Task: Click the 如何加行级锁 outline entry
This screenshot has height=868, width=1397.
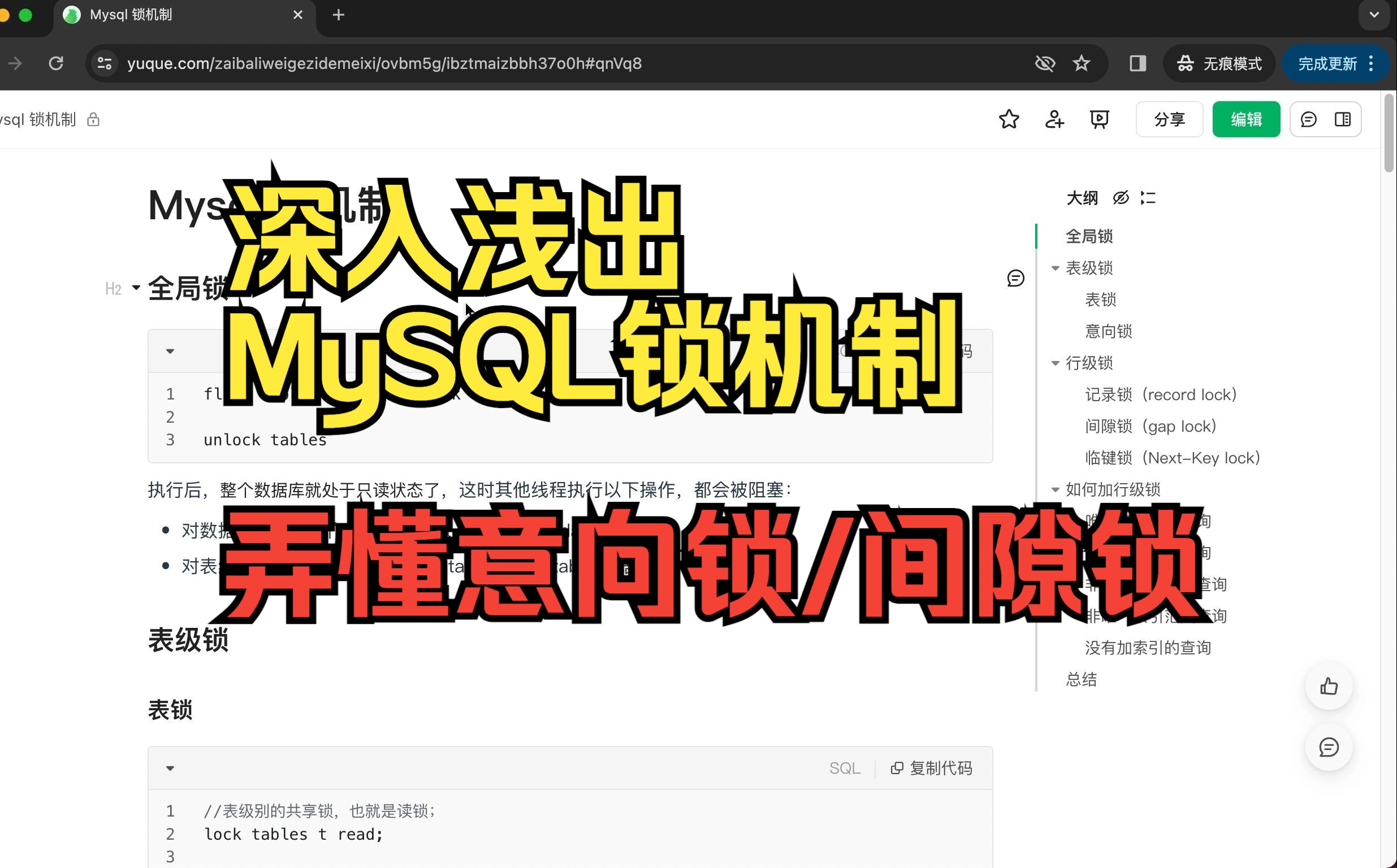Action: 1113,490
